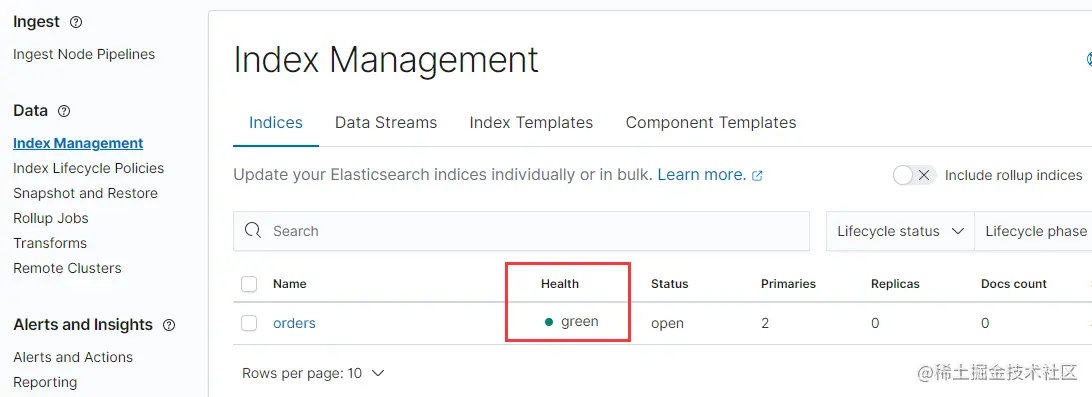Check the select-all checkbox in table header

click(249, 284)
